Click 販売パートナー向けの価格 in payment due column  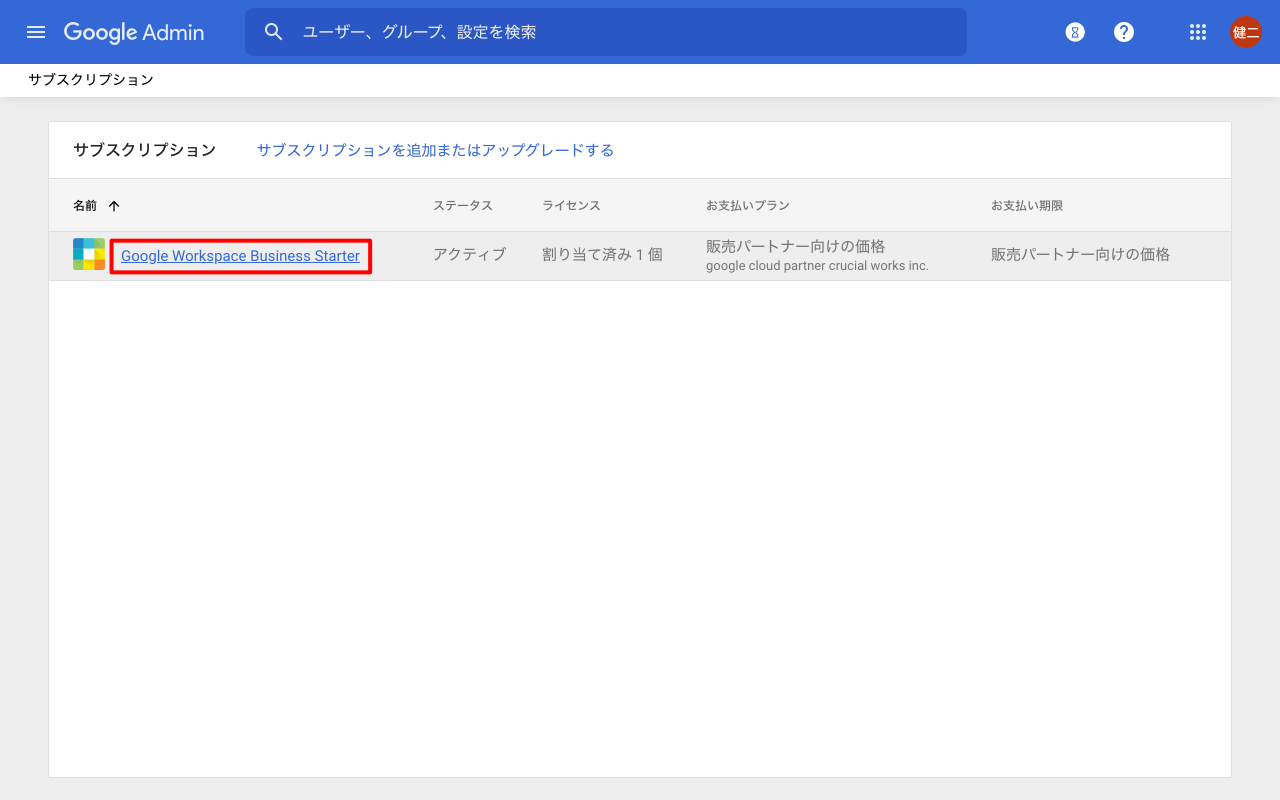point(1081,255)
